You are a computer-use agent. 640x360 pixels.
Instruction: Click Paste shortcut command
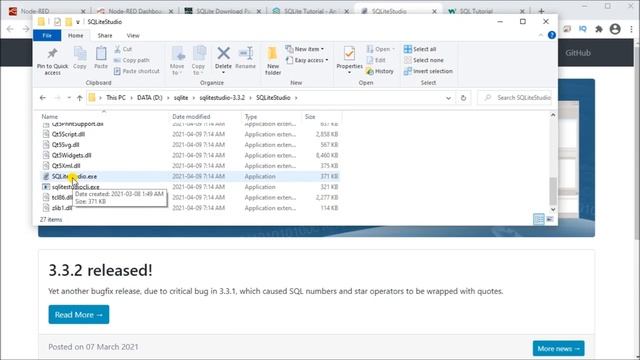coord(136,71)
